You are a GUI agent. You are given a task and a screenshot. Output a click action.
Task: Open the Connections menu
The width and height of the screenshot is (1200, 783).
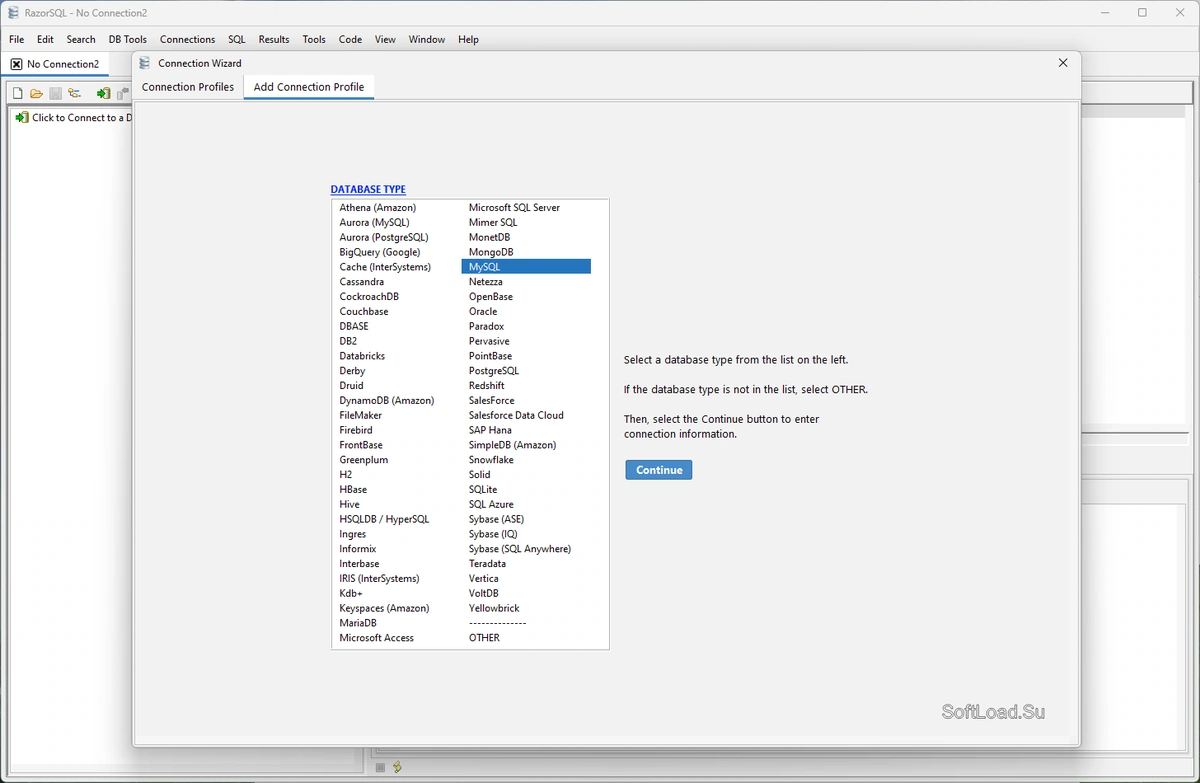pyautogui.click(x=187, y=39)
